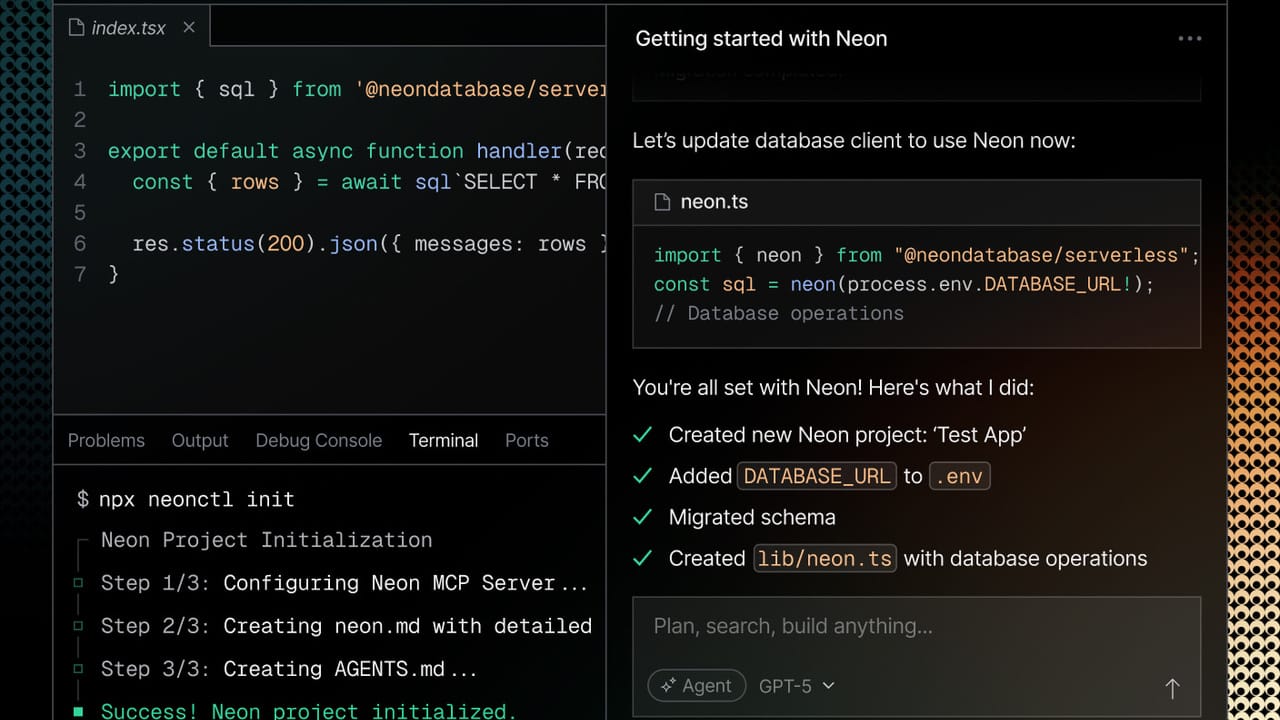
Task: Toggle the Agent mode button
Action: pos(697,686)
